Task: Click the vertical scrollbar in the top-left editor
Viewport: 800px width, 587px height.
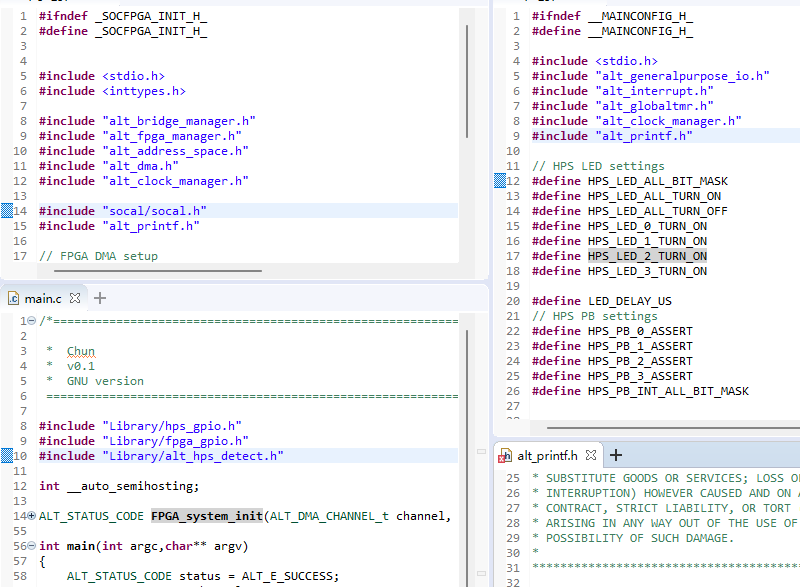Action: click(466, 80)
